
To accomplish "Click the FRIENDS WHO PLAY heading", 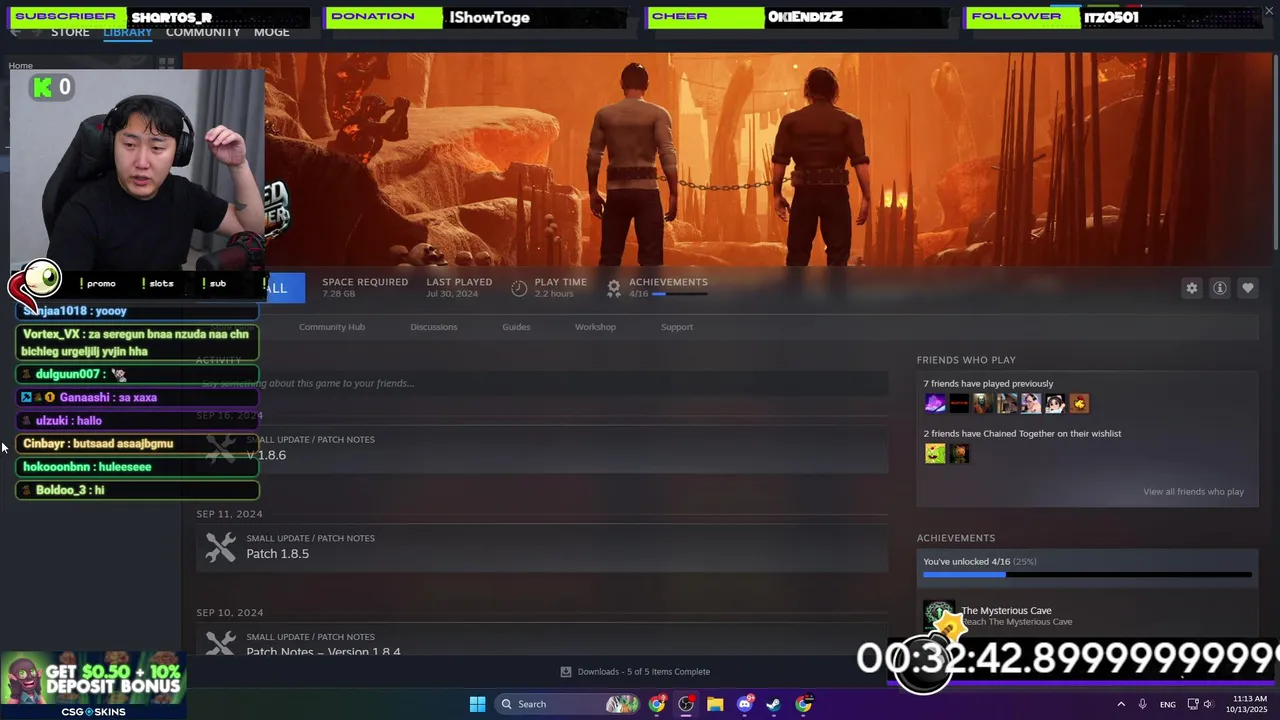I will [x=966, y=360].
